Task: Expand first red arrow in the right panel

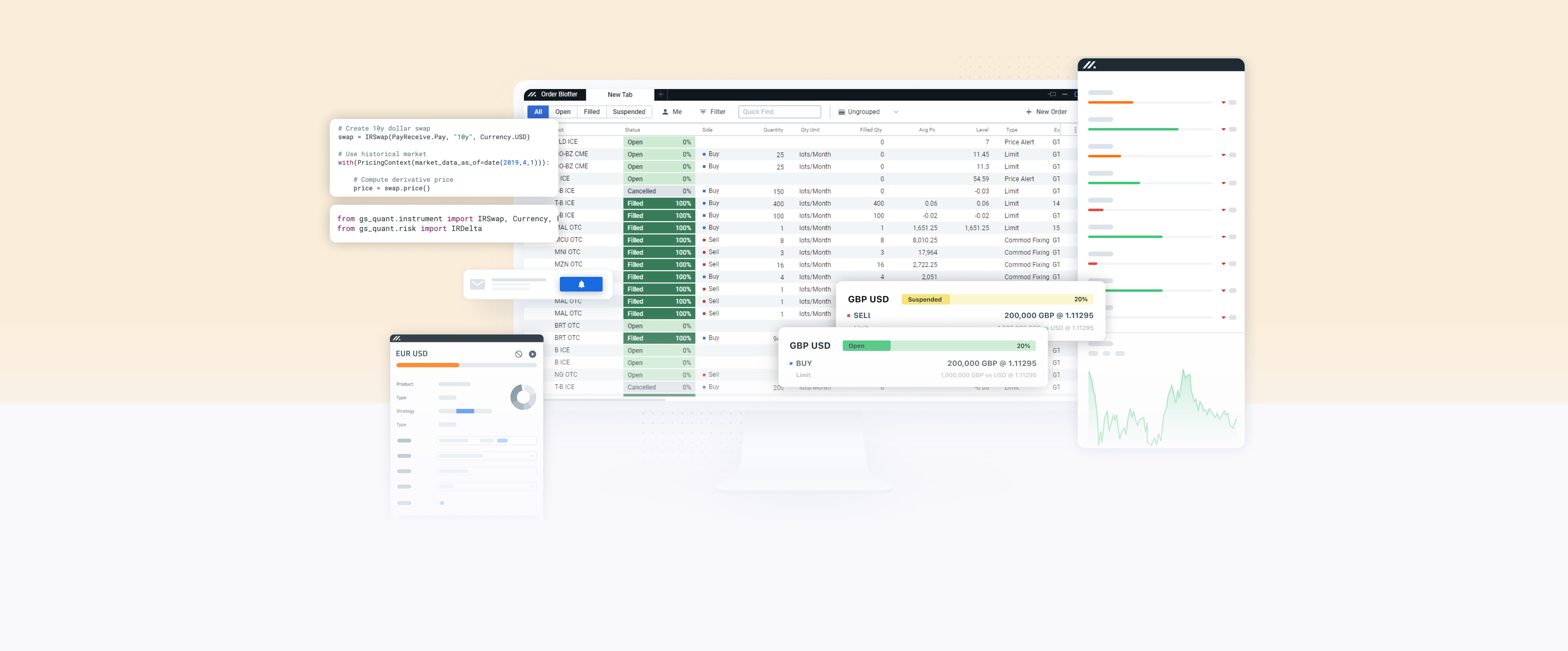Action: tap(1223, 103)
